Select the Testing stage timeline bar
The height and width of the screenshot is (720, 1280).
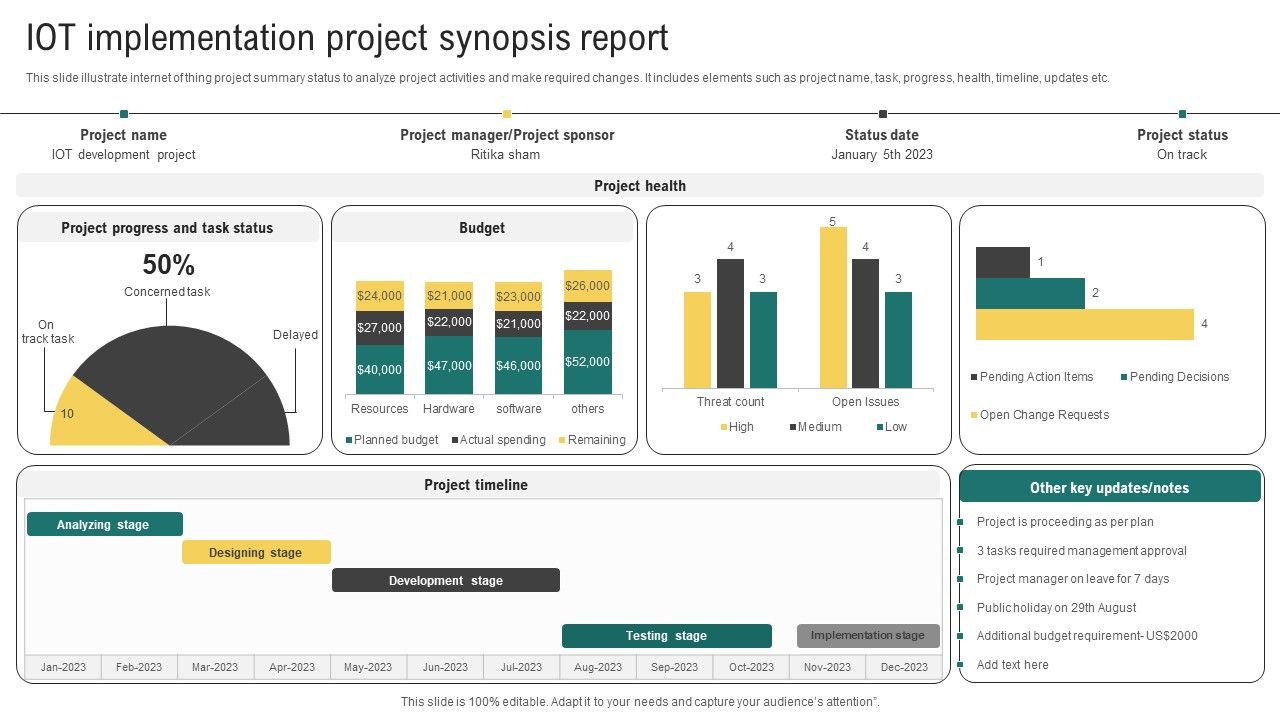(x=667, y=635)
